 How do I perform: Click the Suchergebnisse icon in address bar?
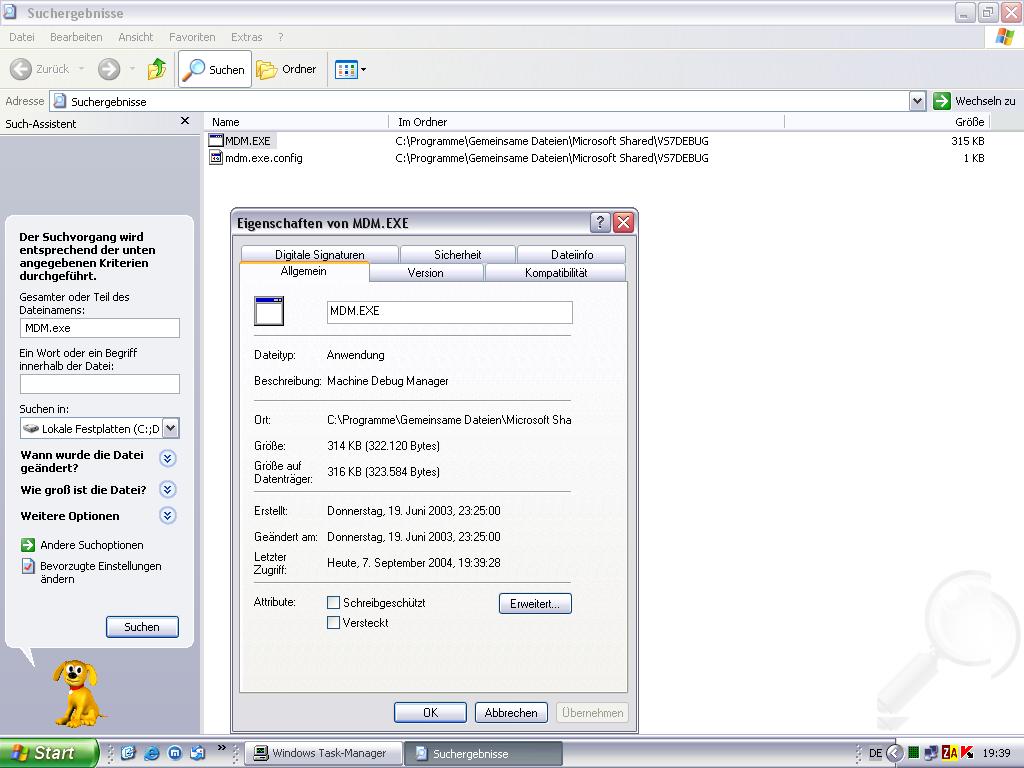click(60, 101)
